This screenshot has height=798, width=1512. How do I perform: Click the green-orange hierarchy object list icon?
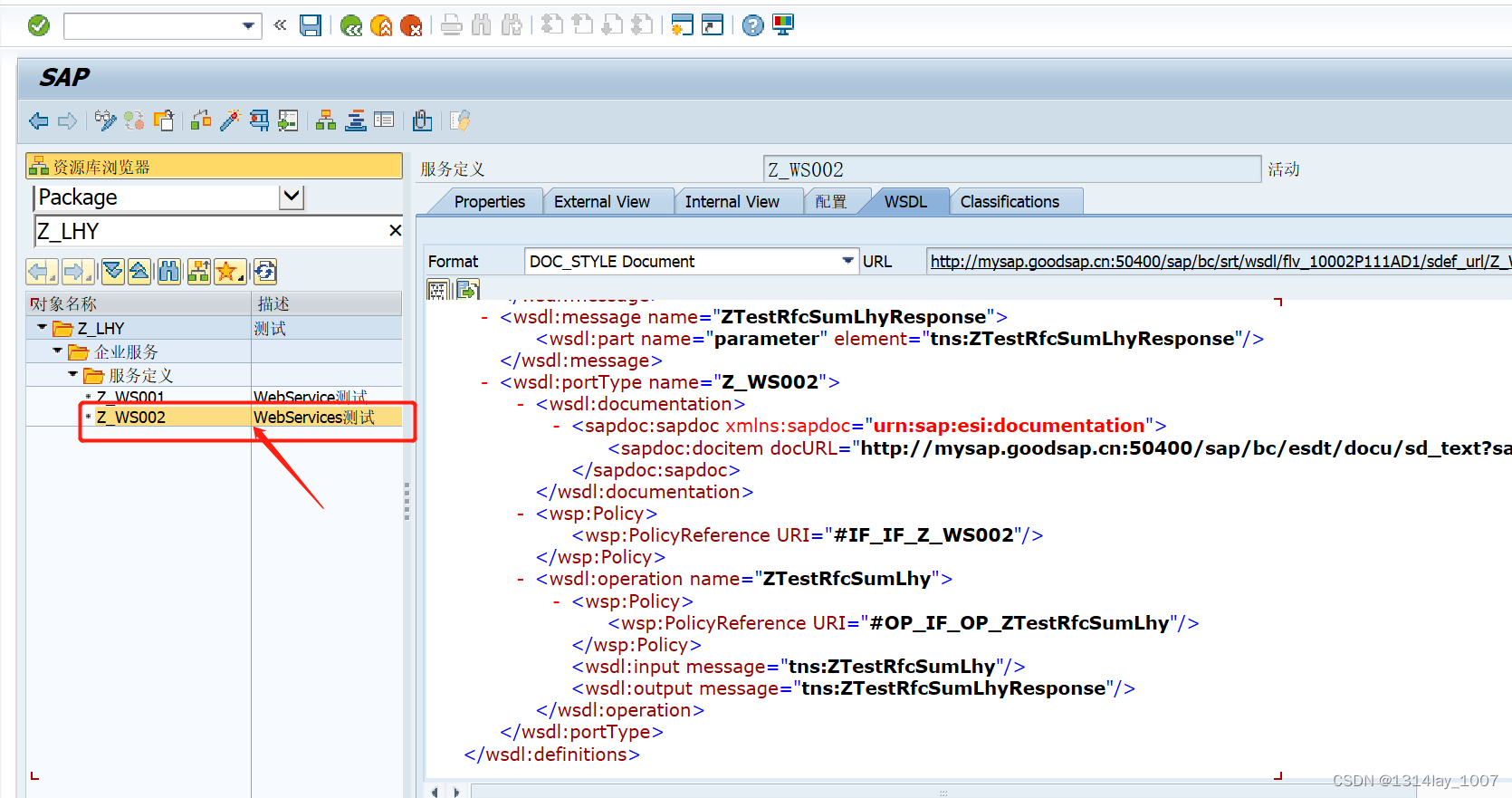click(326, 120)
